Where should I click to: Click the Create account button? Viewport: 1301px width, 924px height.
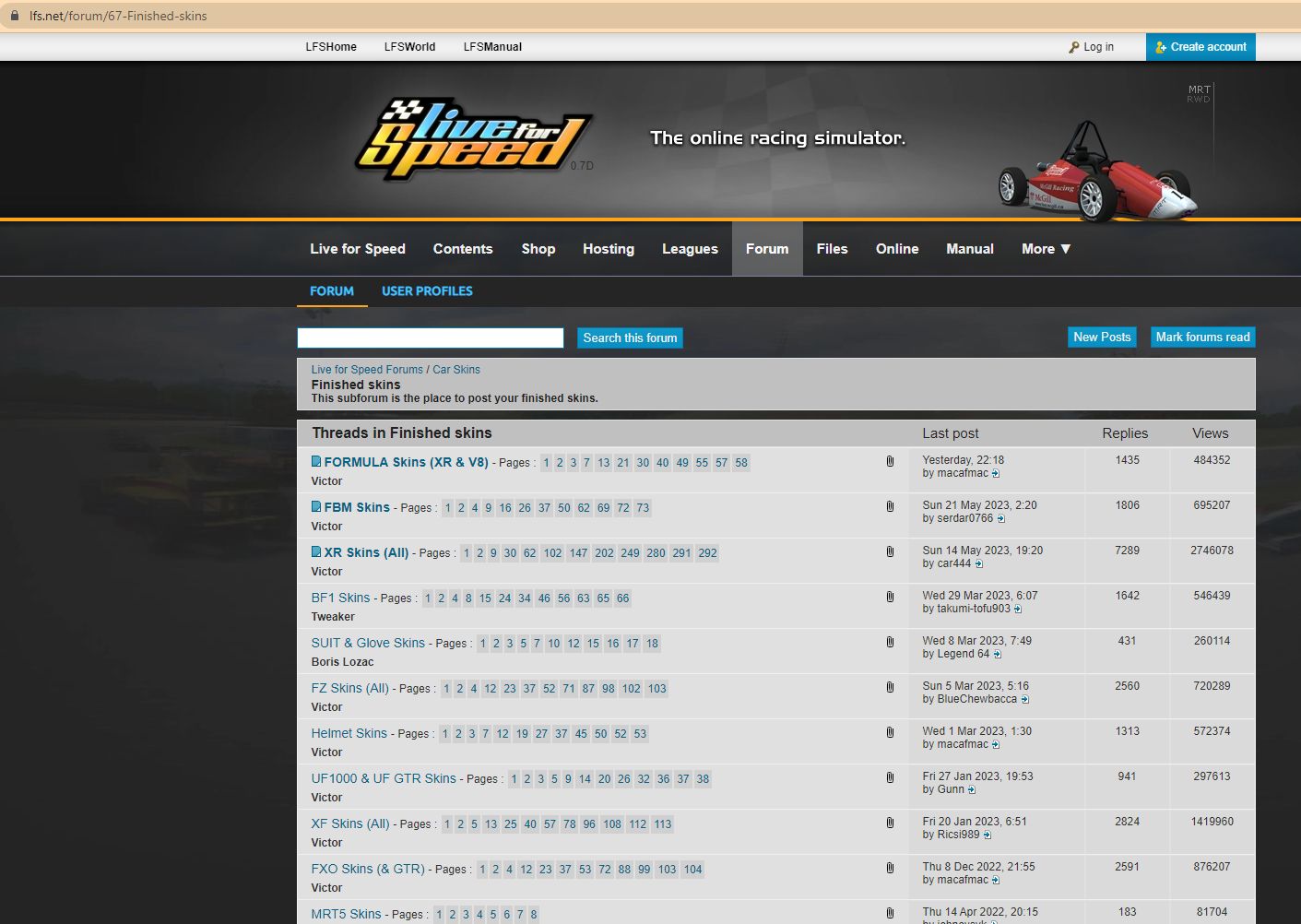point(1200,47)
